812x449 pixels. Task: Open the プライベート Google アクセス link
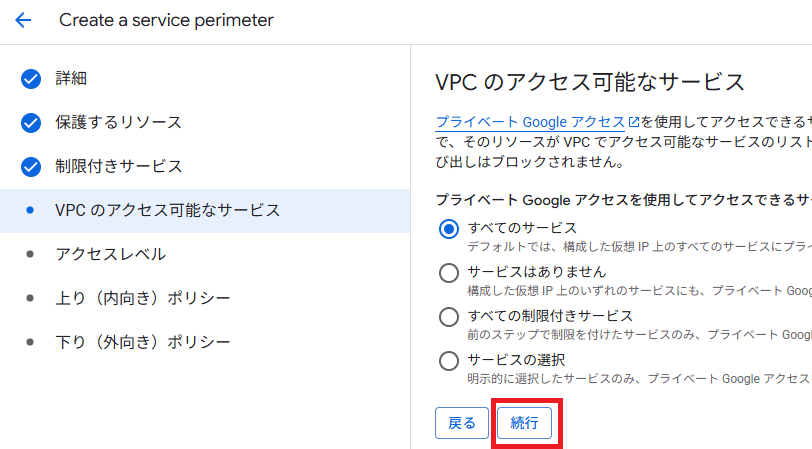point(530,122)
